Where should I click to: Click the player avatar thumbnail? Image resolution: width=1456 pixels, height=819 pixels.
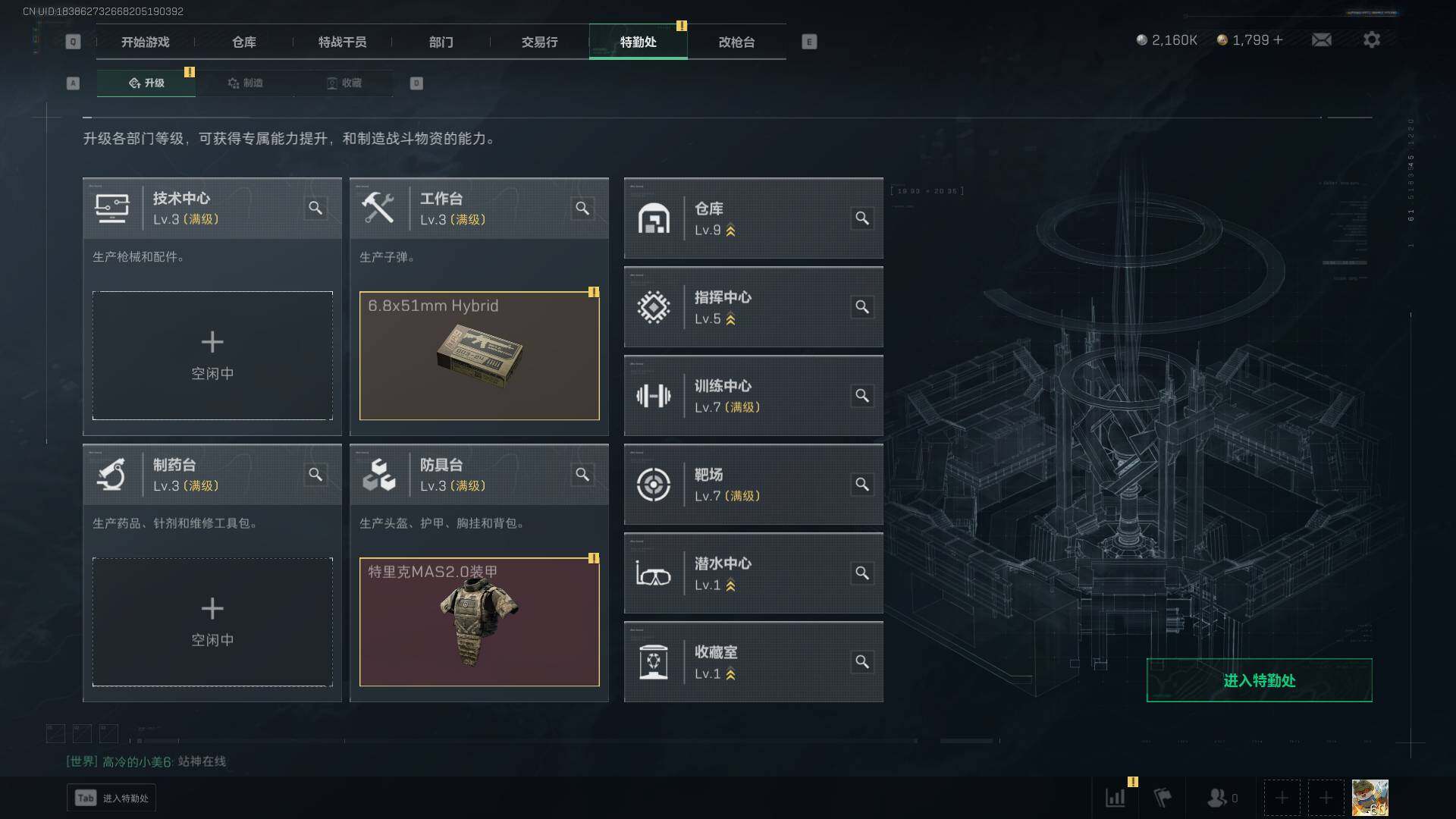click(1370, 798)
